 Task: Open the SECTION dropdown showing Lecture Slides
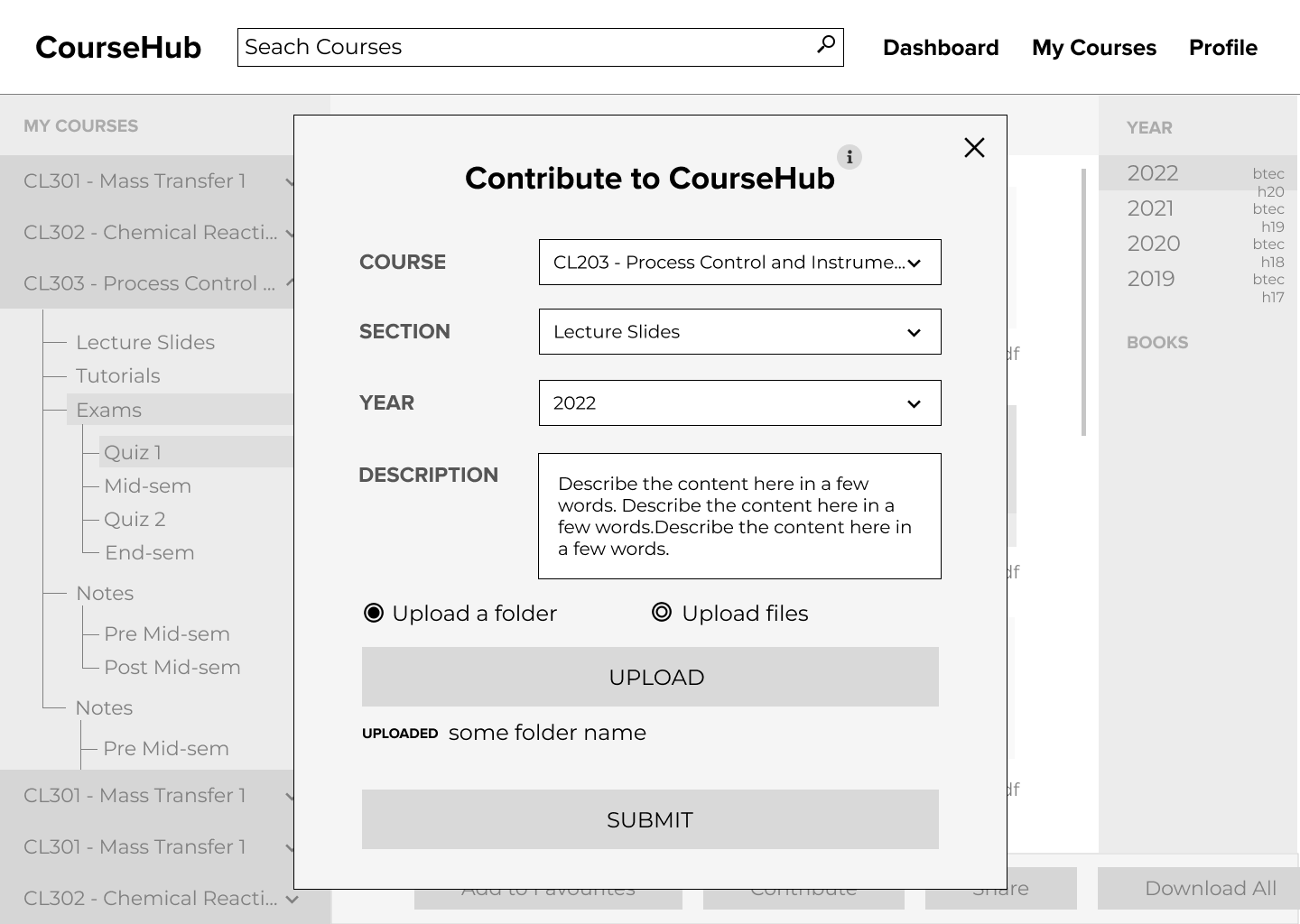click(x=740, y=332)
